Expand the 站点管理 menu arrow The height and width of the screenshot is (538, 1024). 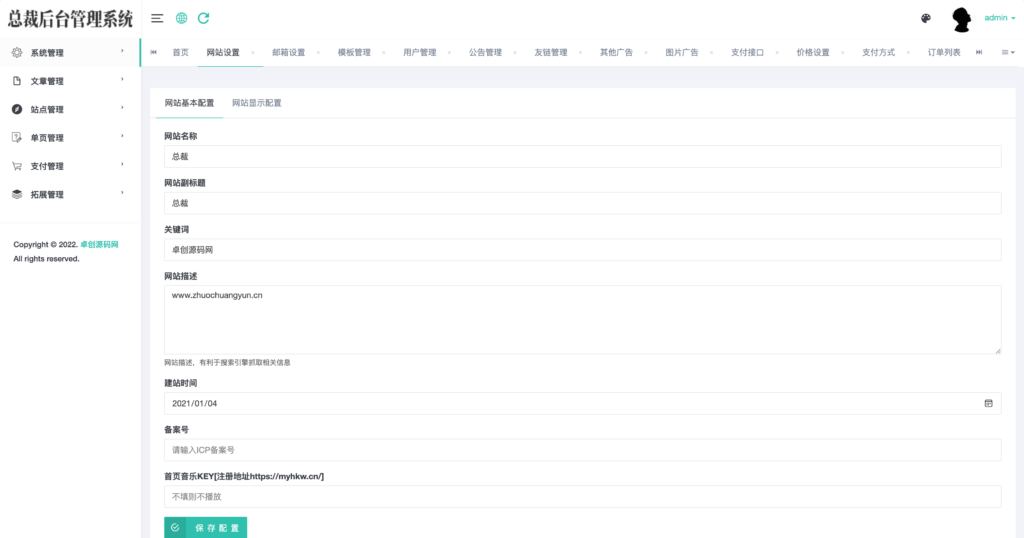122,108
